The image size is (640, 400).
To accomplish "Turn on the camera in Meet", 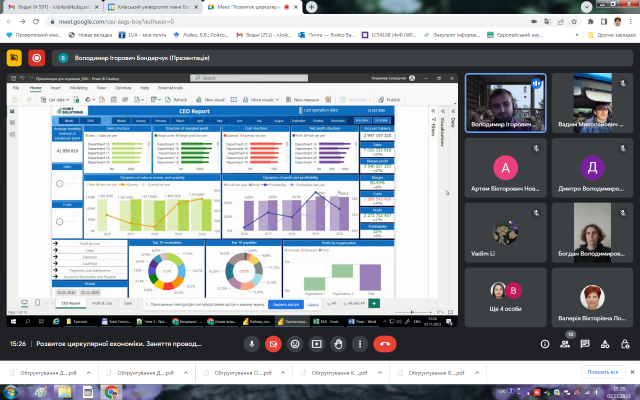I will point(274,343).
